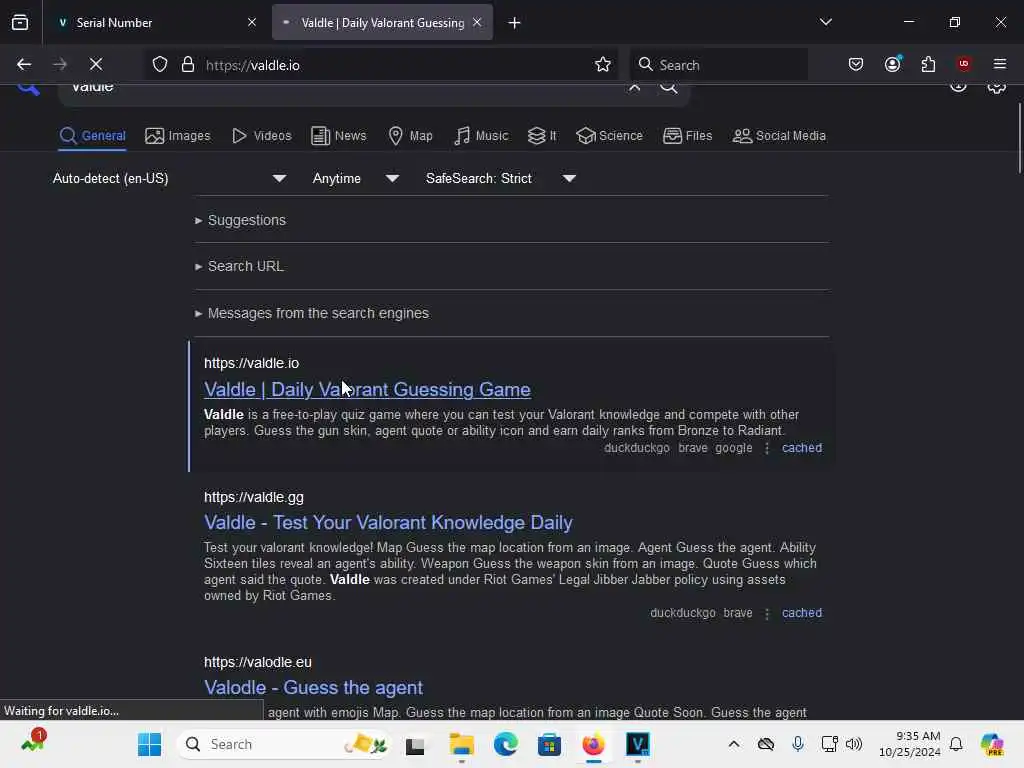1024x768 pixels.
Task: Bookmark this page with the star
Action: (603, 65)
